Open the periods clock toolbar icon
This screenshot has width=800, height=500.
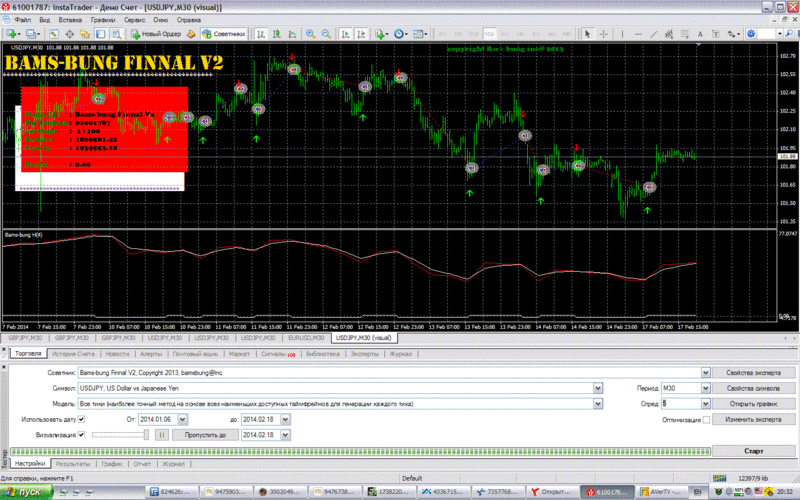pos(400,34)
